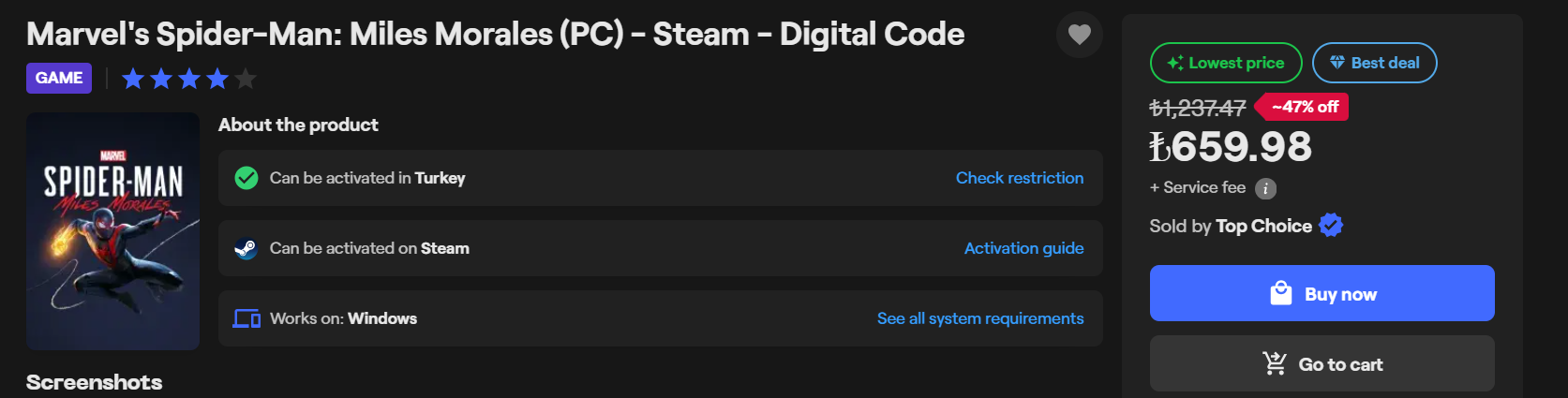Click the GAME category tag
This screenshot has width=1568, height=398.
(x=59, y=78)
